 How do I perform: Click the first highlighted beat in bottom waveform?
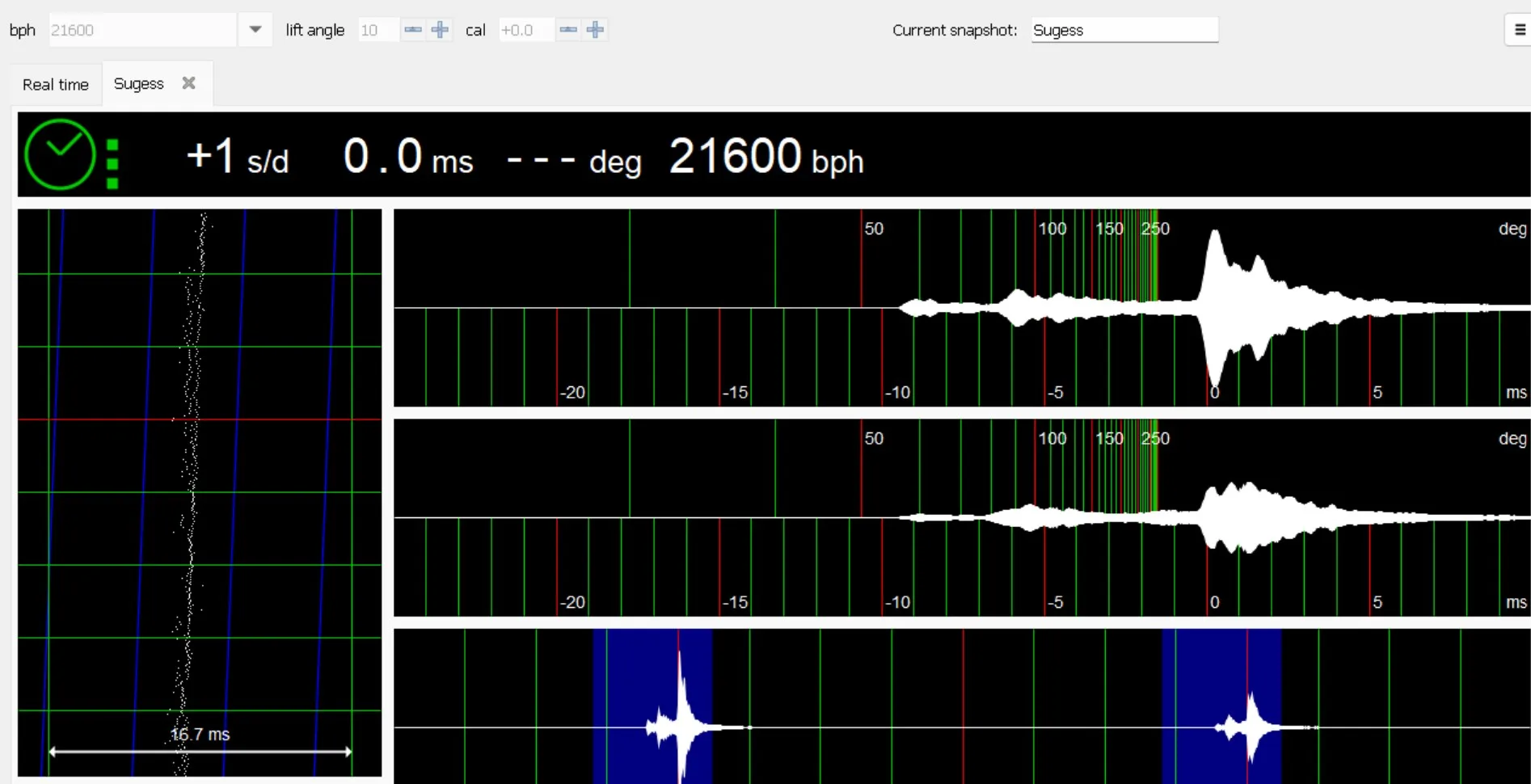tap(652, 706)
